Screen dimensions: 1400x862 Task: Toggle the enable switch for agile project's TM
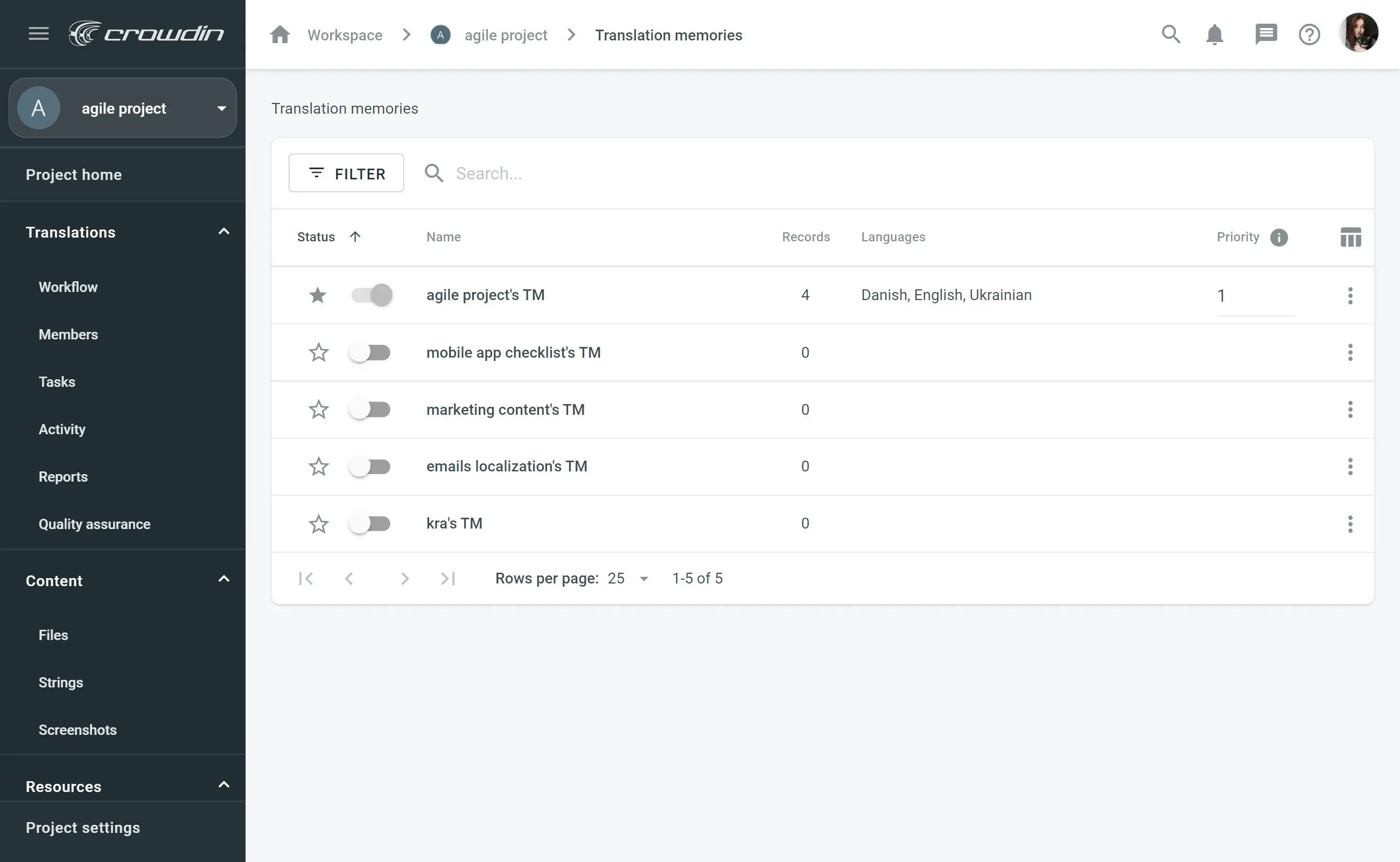pos(371,294)
